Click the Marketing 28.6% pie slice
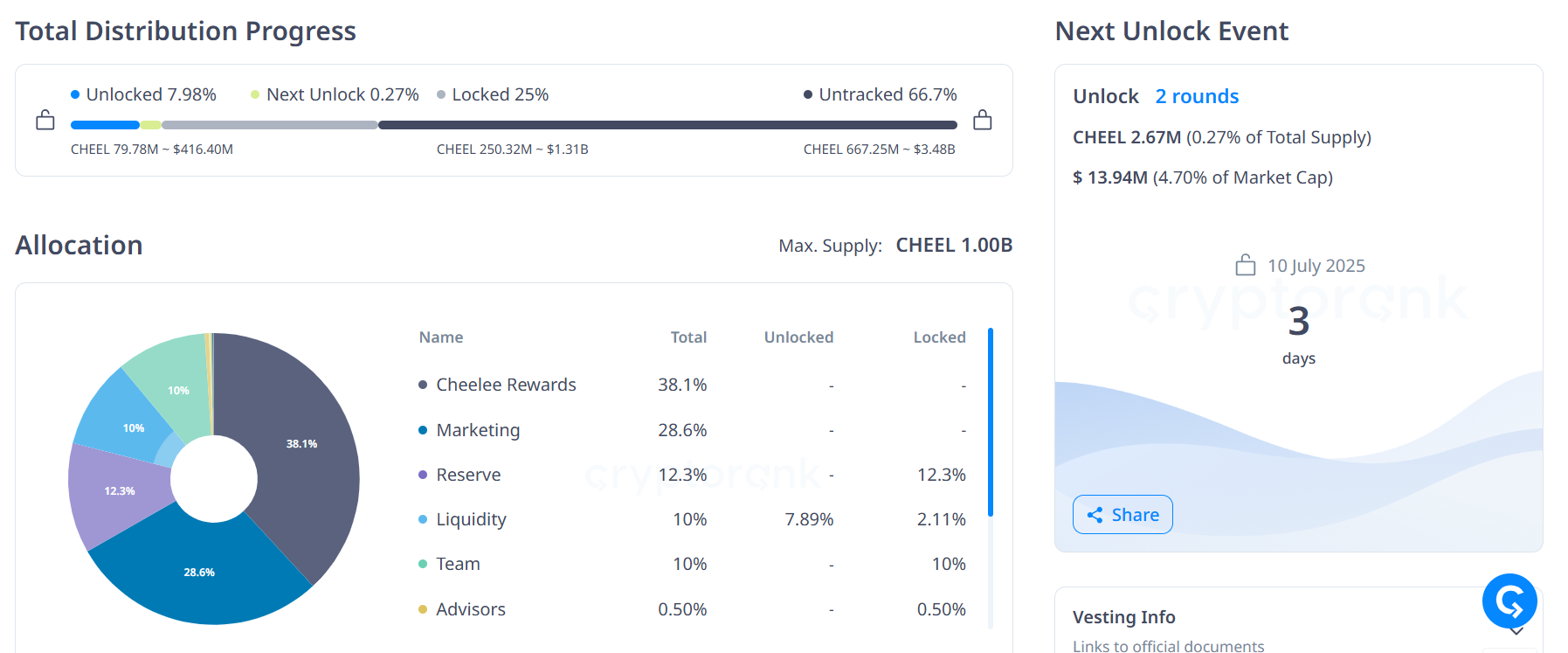This screenshot has height=653, width=1568. click(x=199, y=572)
